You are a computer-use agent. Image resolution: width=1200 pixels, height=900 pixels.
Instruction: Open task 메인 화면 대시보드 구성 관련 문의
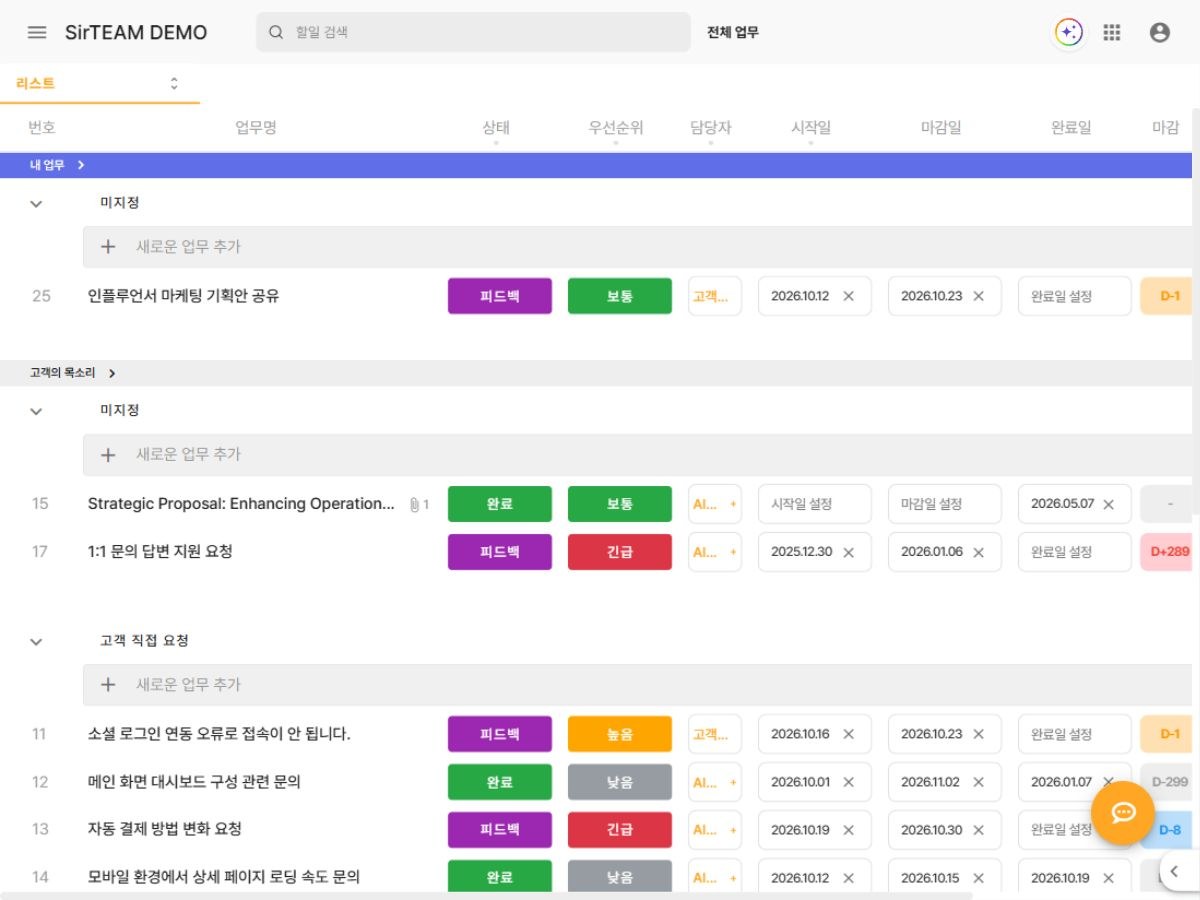tap(194, 782)
